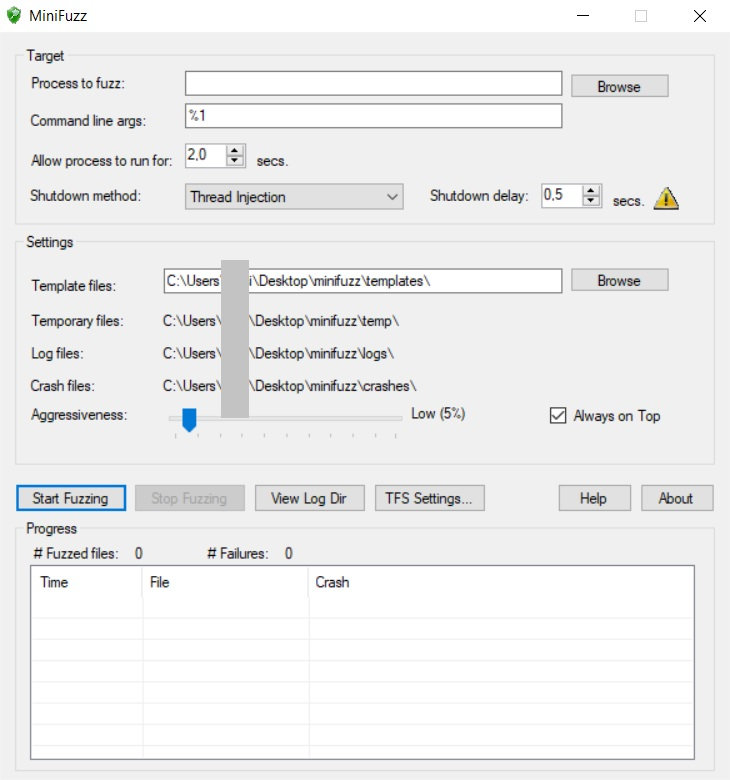This screenshot has height=780, width=730.
Task: Increase Allow process run time with up arrow
Action: (x=234, y=150)
